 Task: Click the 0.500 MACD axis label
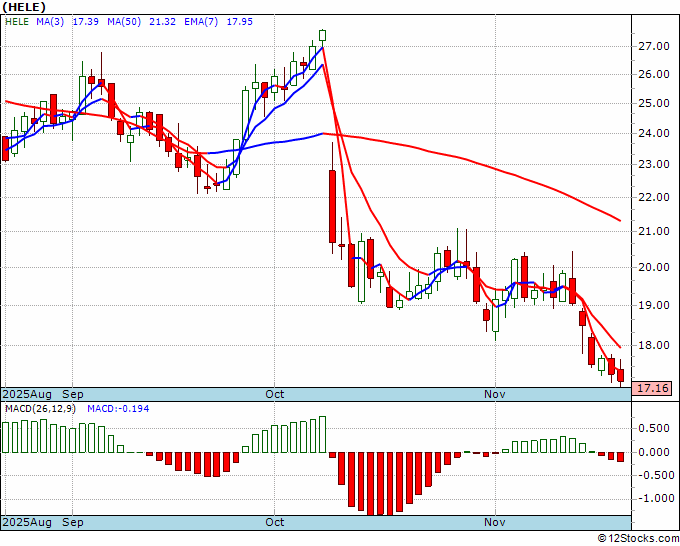pyautogui.click(x=654, y=428)
